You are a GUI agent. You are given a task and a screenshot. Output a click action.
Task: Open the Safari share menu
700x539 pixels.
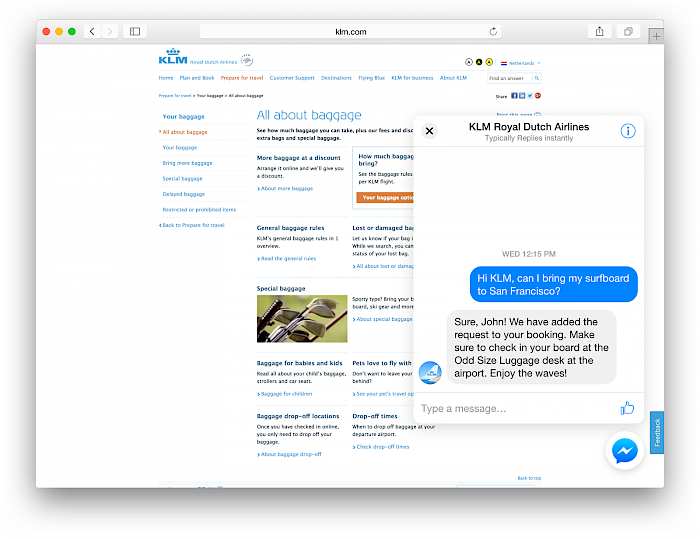pos(600,31)
